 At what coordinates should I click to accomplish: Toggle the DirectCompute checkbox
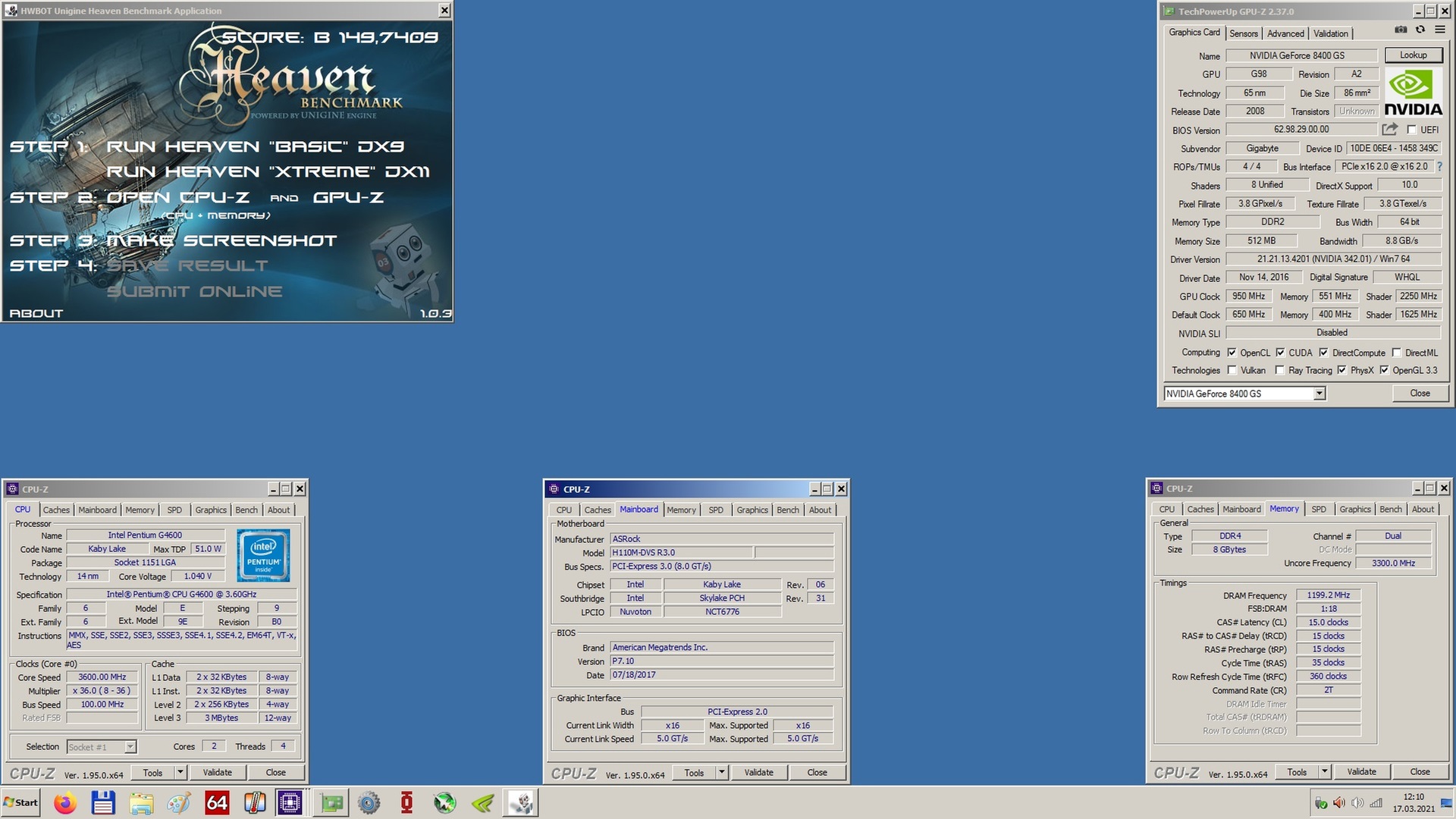pyautogui.click(x=1323, y=353)
